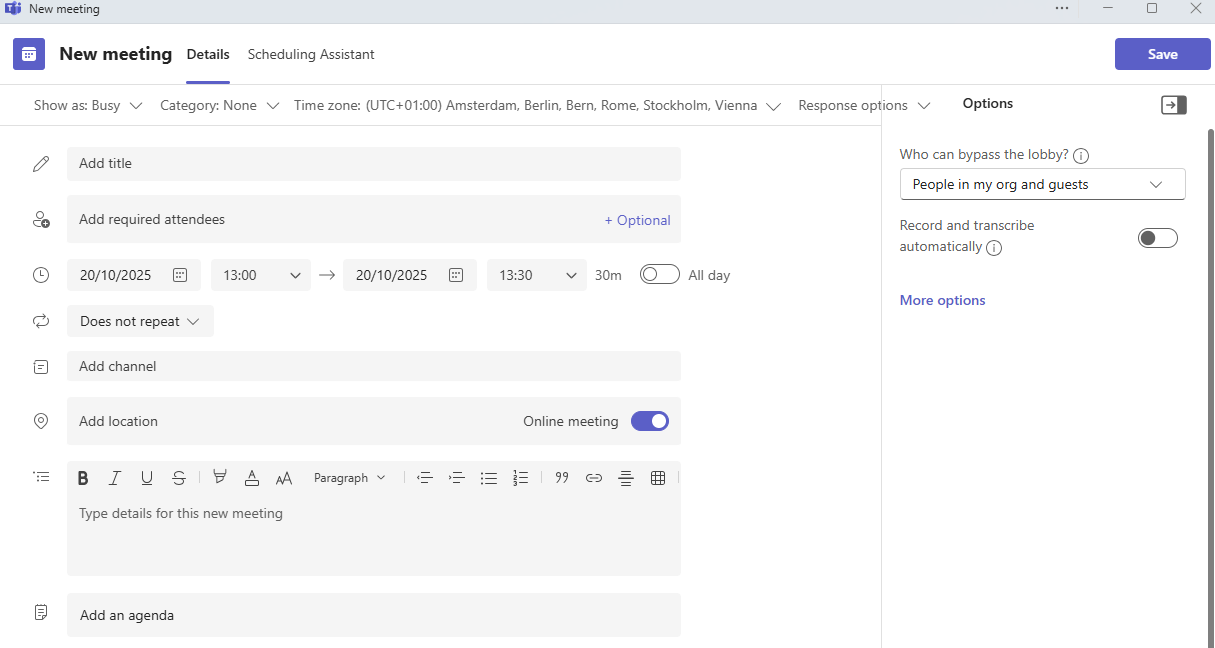Image resolution: width=1215 pixels, height=648 pixels.
Task: Collapse the Options side panel
Action: tap(1173, 105)
